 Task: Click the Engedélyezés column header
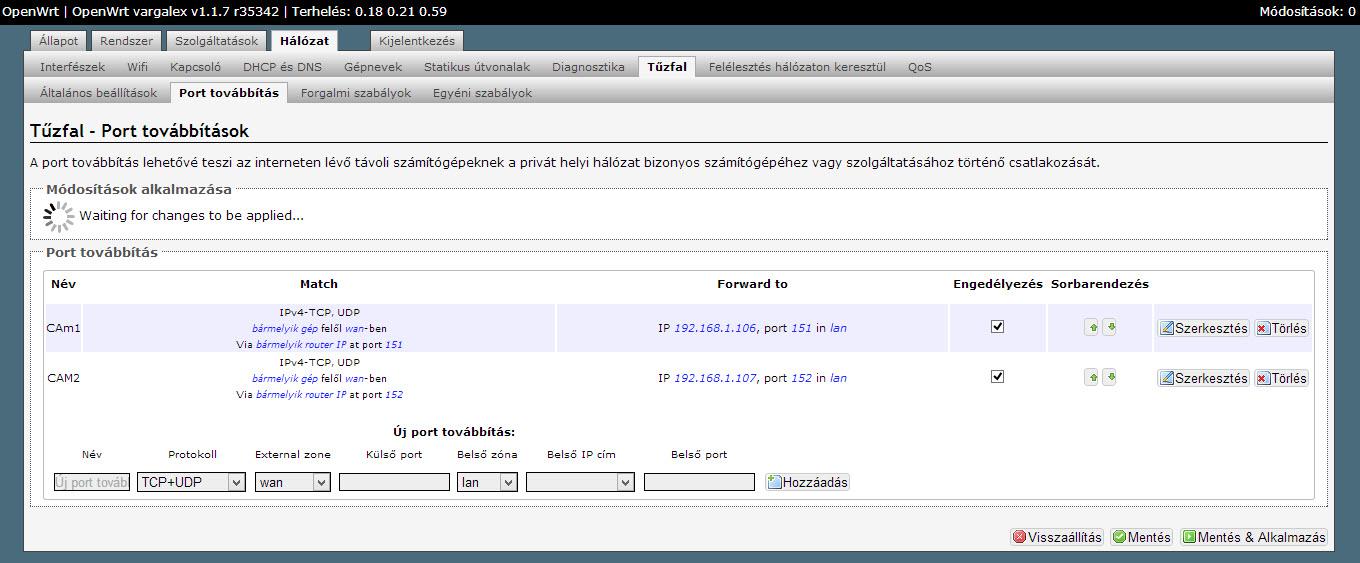click(x=997, y=284)
